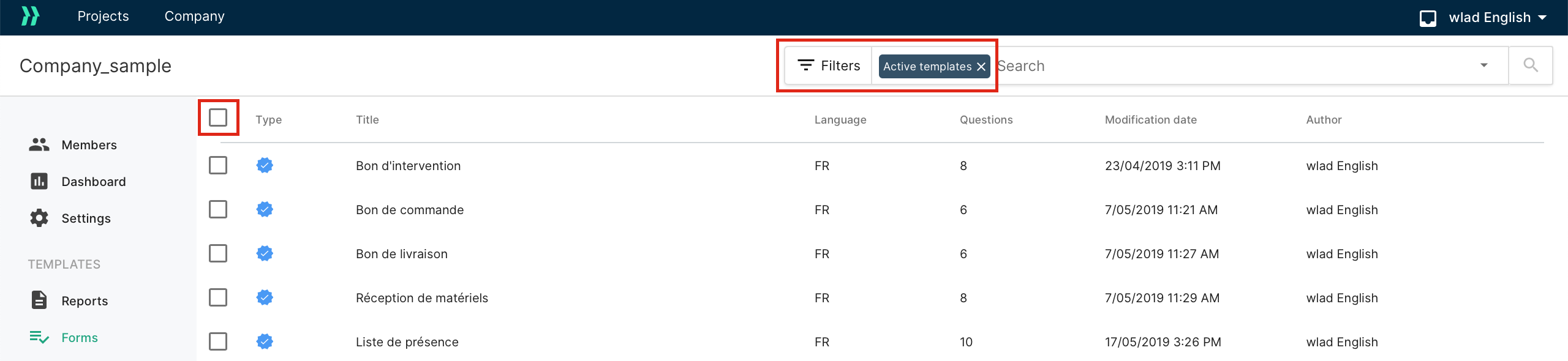Click the green logo icon in the navbar
1568x361 pixels.
[30, 17]
